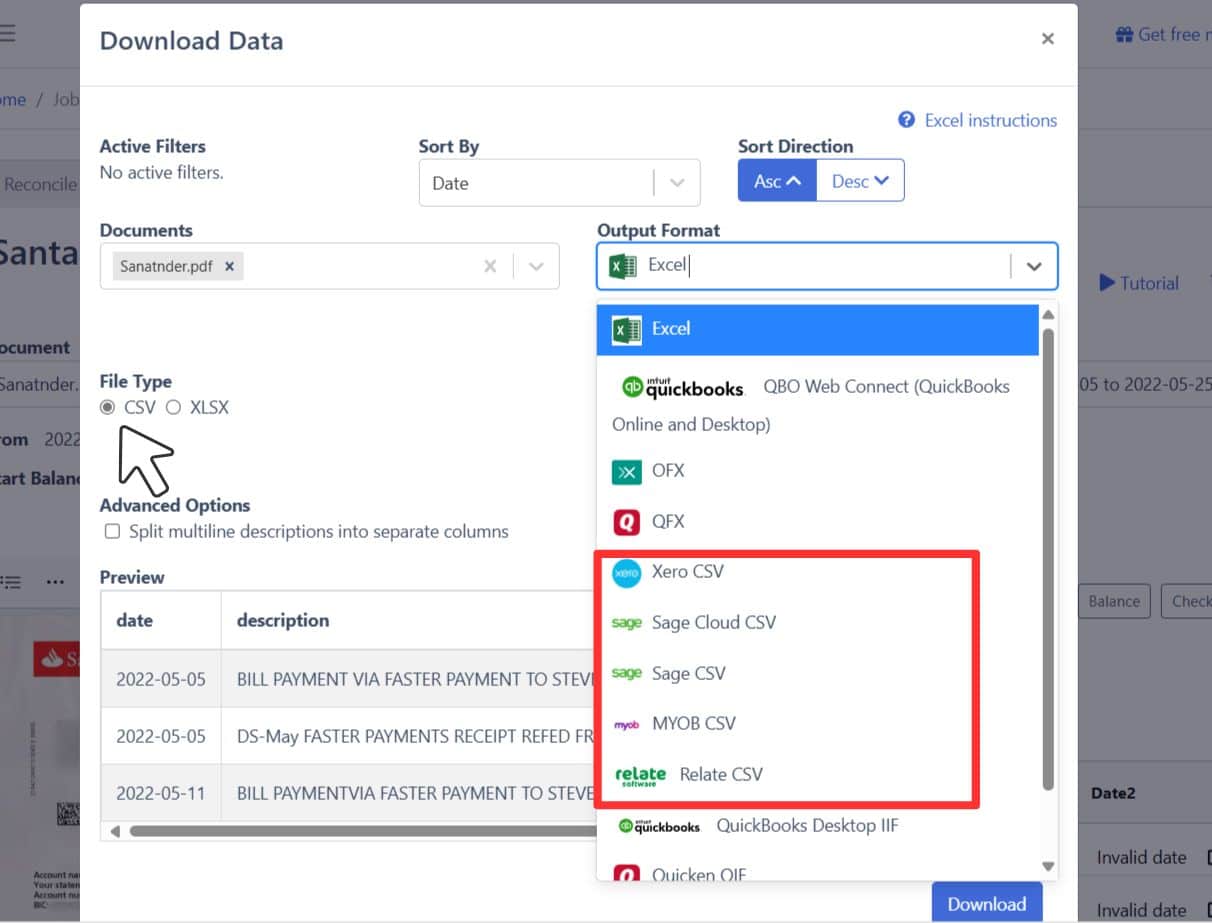This screenshot has width=1212, height=923.
Task: Click the Excel icon in Output Format field
Action: [623, 266]
